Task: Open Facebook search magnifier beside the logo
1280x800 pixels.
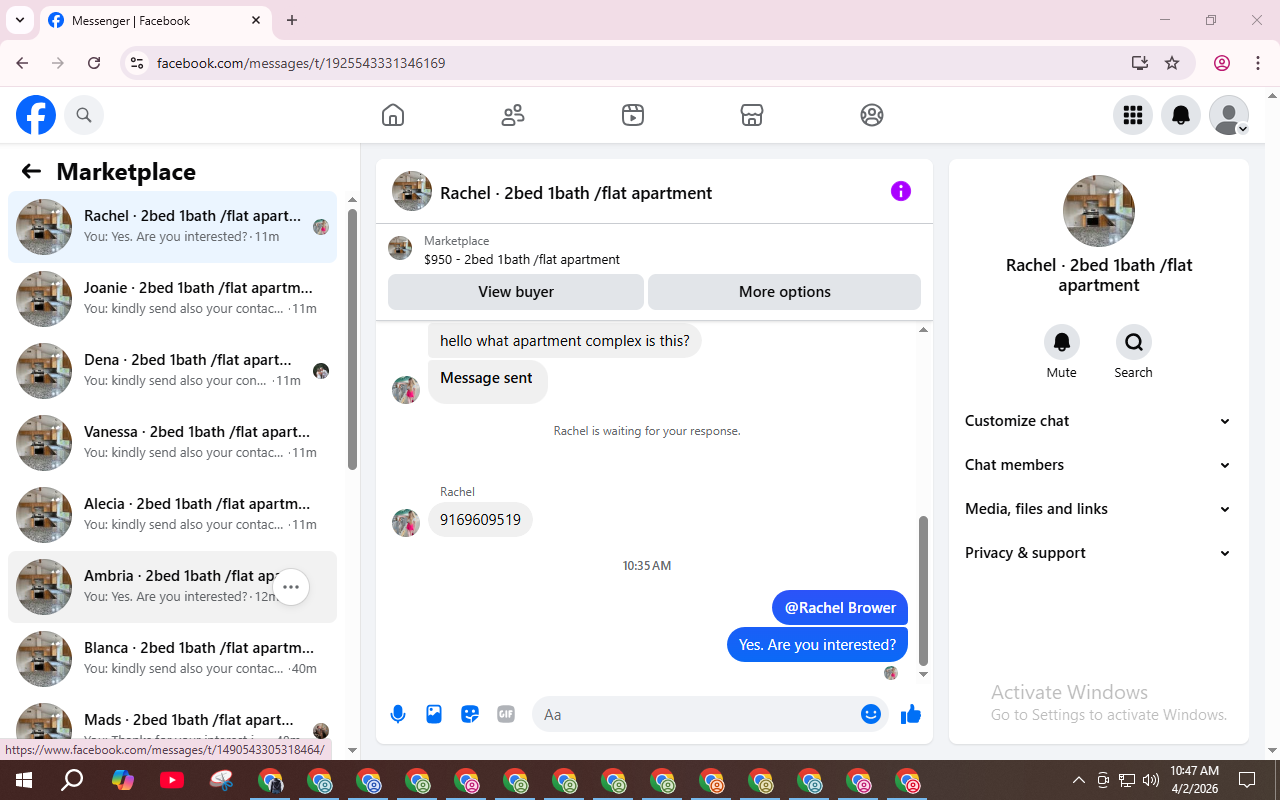Action: click(84, 115)
